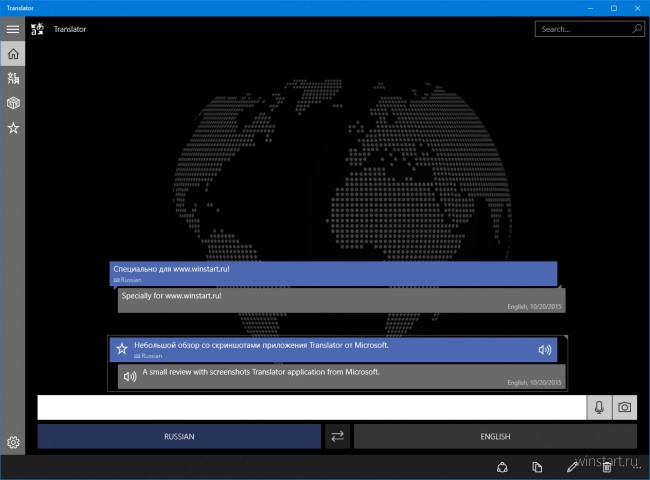Select 'A small review with screenshots' translation text

click(261, 372)
